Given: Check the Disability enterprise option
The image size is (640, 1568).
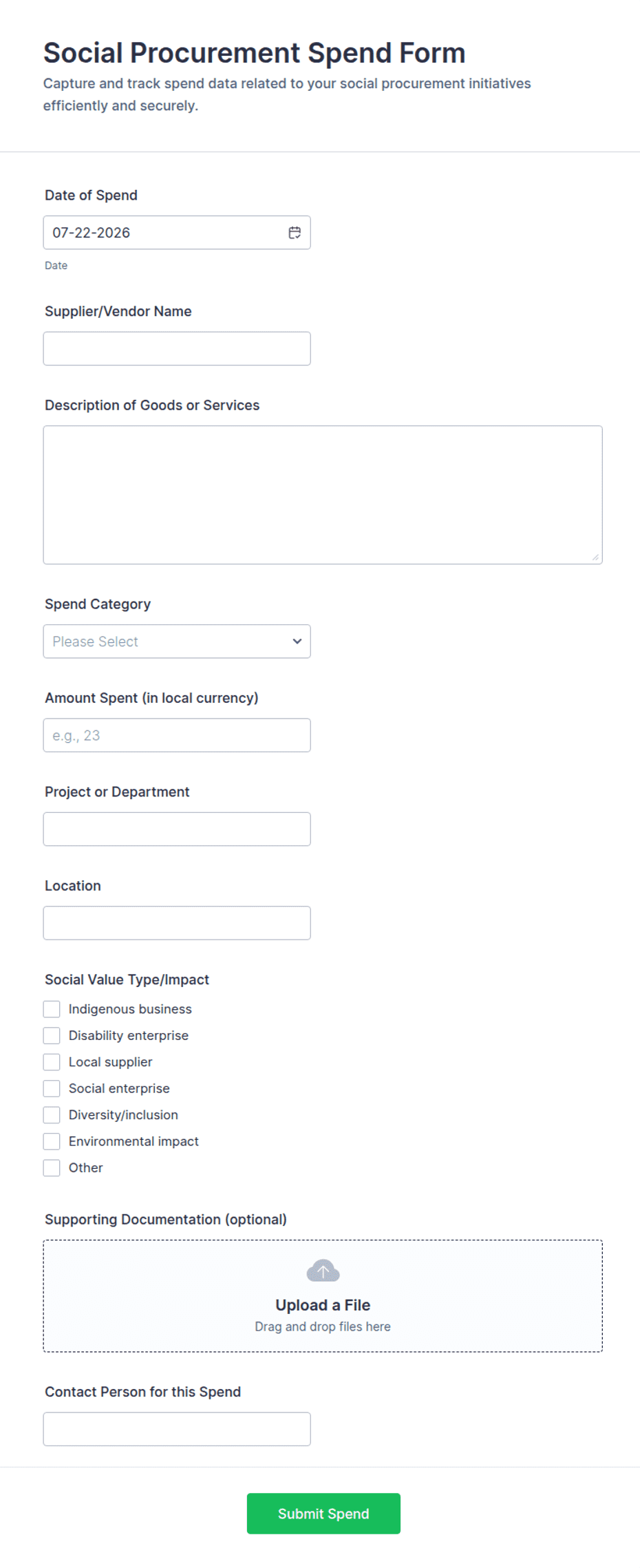Looking at the screenshot, I should 52,1035.
